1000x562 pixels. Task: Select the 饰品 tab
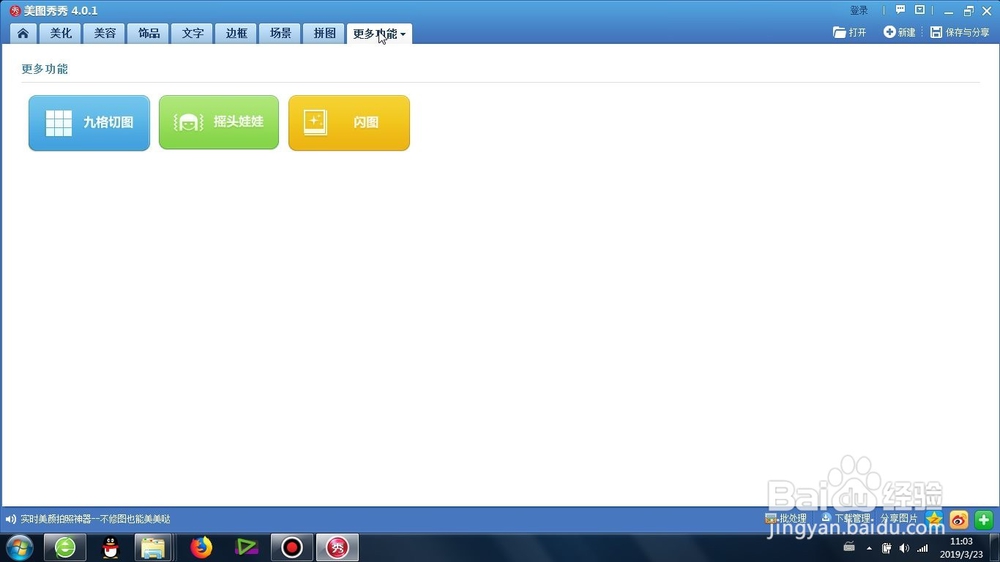(x=149, y=33)
